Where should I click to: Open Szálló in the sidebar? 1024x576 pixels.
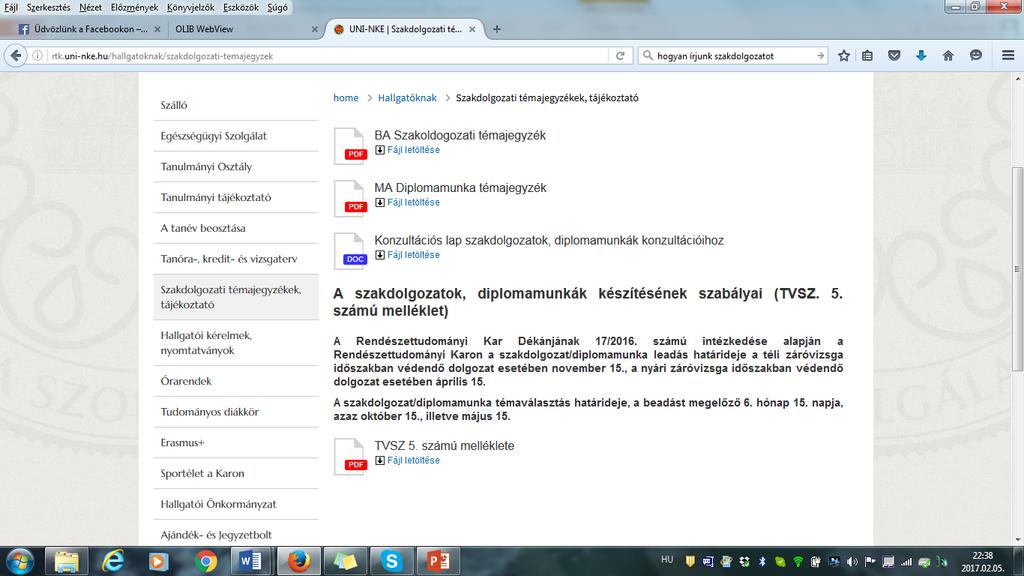pos(236,104)
